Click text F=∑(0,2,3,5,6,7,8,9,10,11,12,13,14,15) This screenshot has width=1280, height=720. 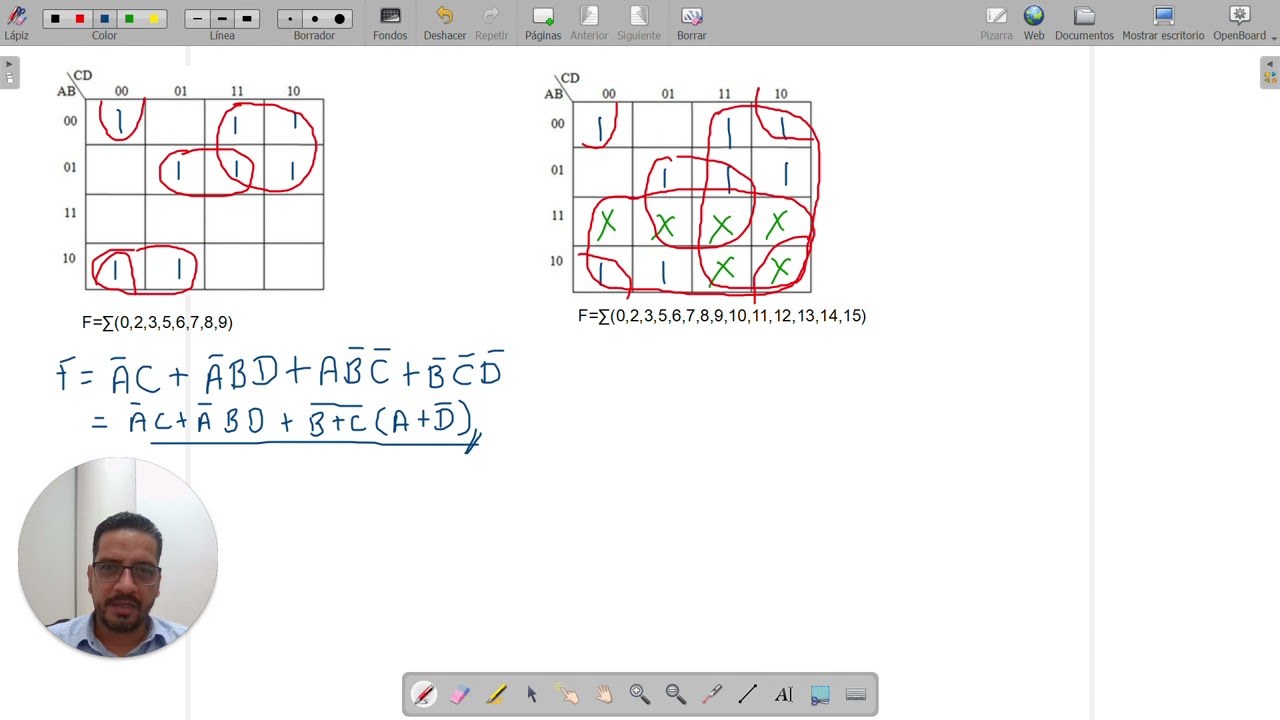(x=722, y=316)
